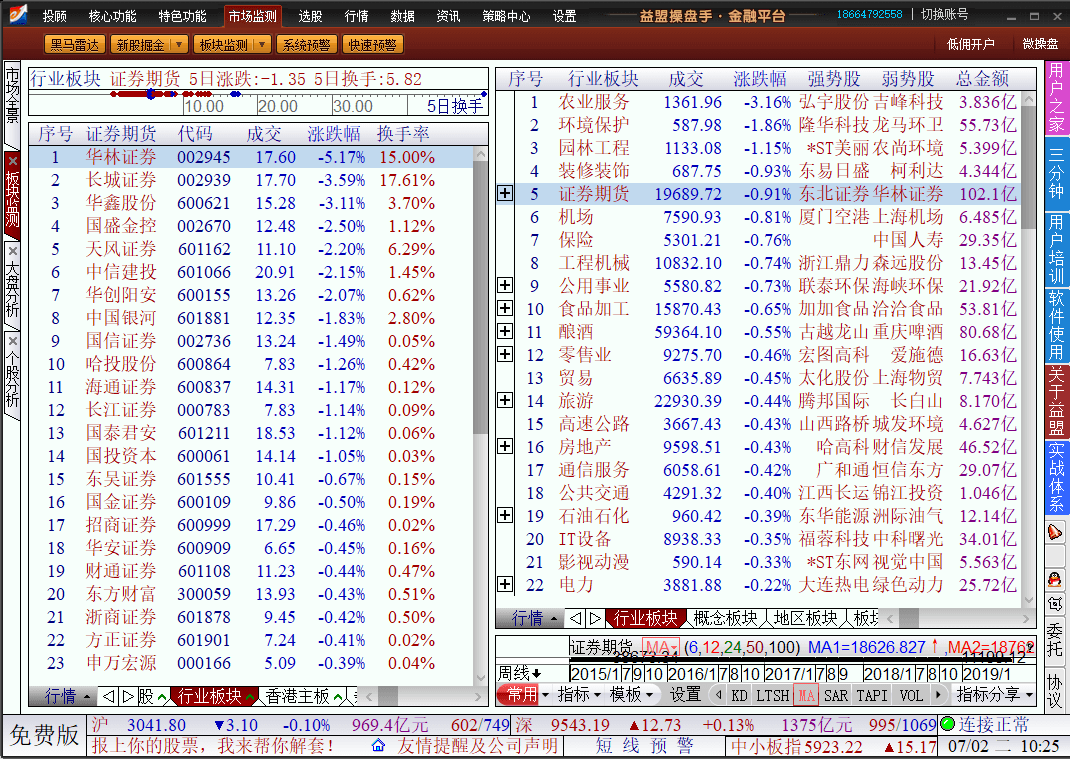Click the left arrow beside 行情 in the right panel
The width and height of the screenshot is (1070, 759).
576,618
